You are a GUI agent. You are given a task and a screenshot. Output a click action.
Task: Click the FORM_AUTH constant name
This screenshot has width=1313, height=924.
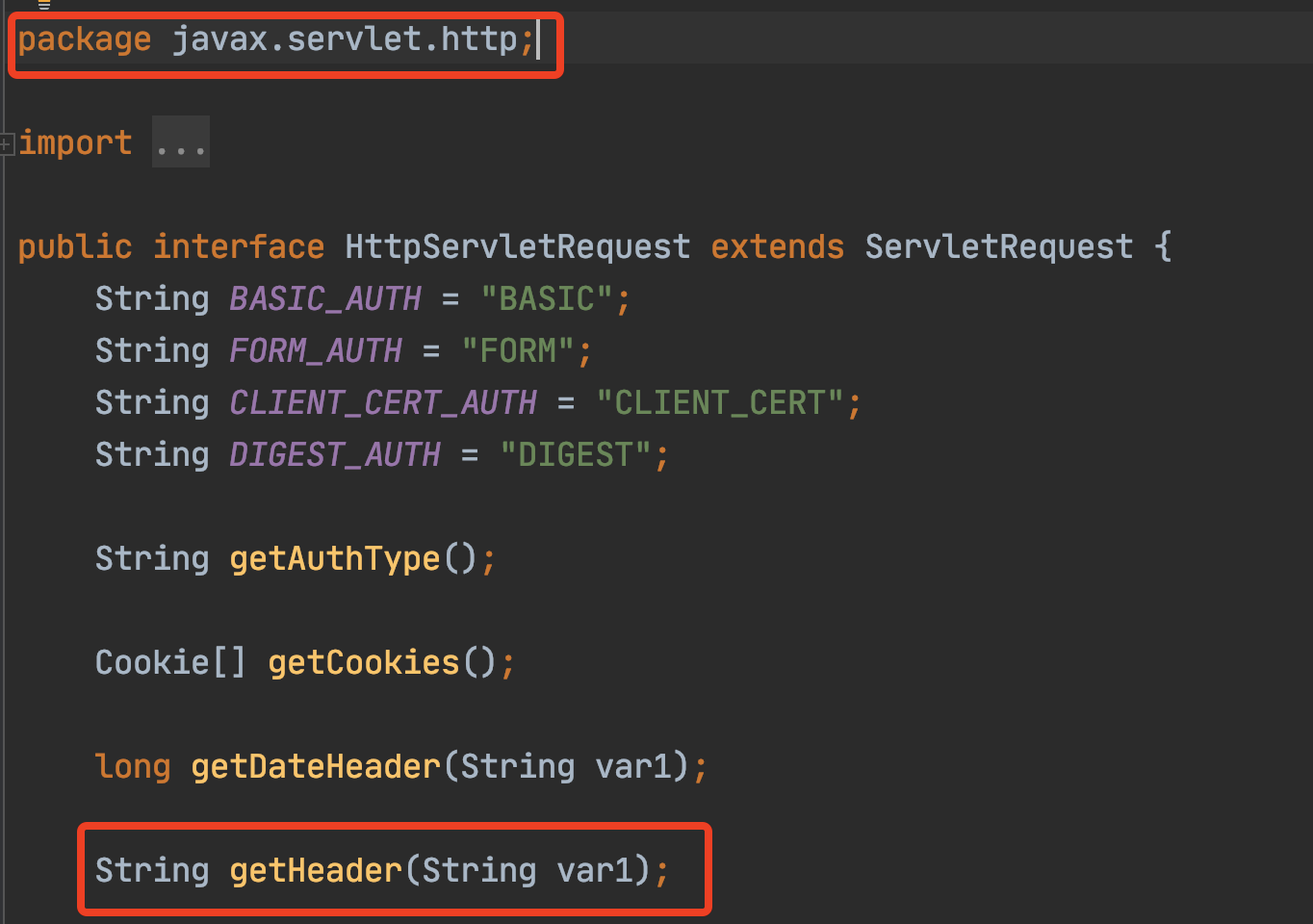click(x=316, y=351)
